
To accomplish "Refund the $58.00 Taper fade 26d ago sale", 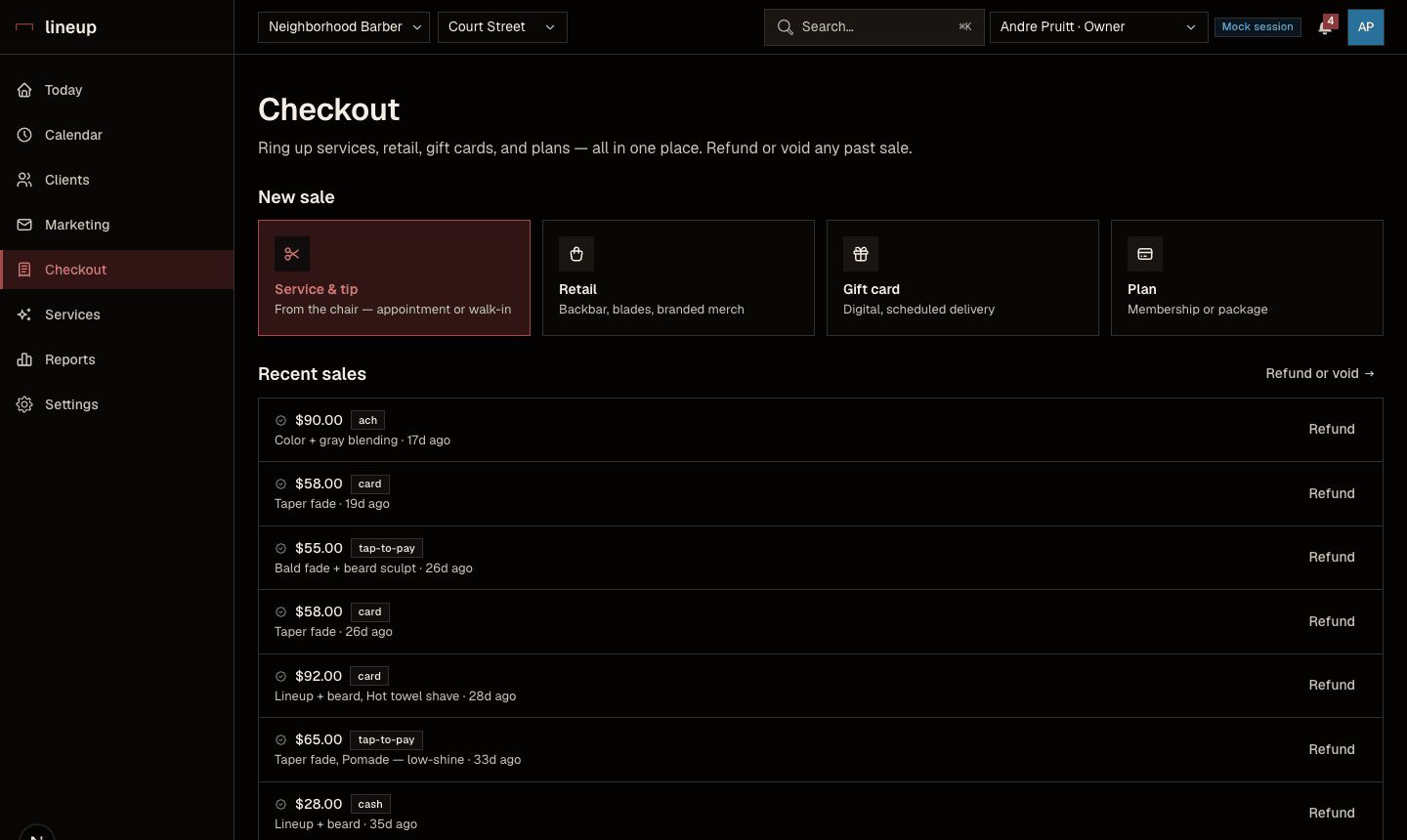I will [1332, 621].
